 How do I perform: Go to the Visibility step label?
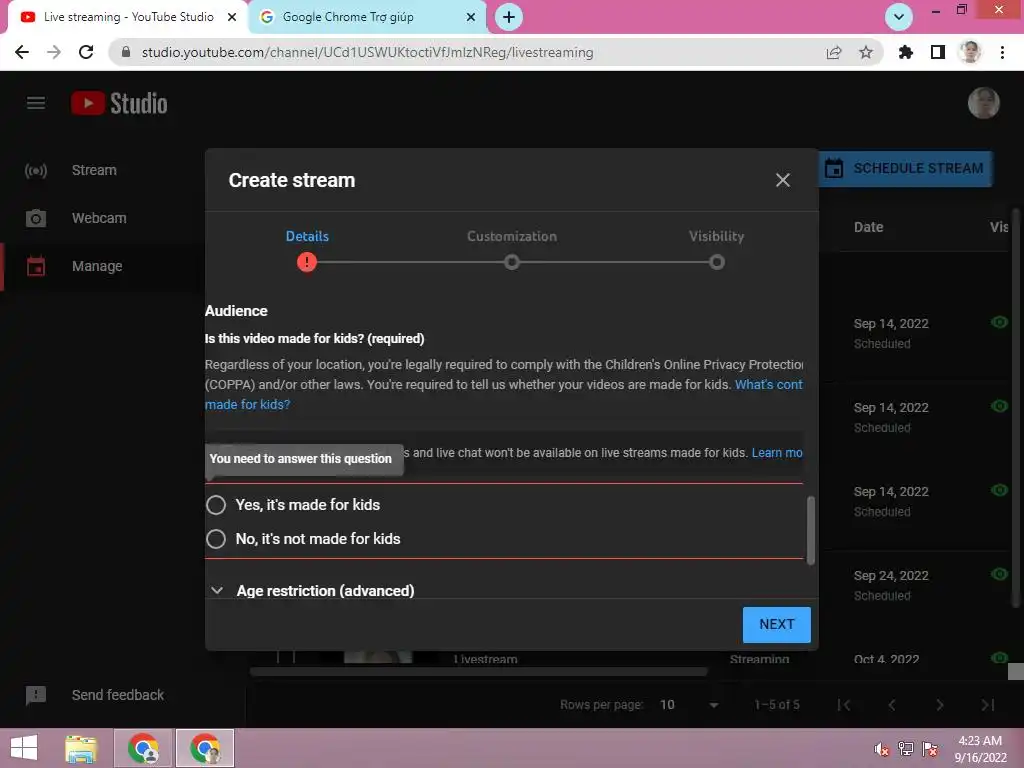[716, 236]
